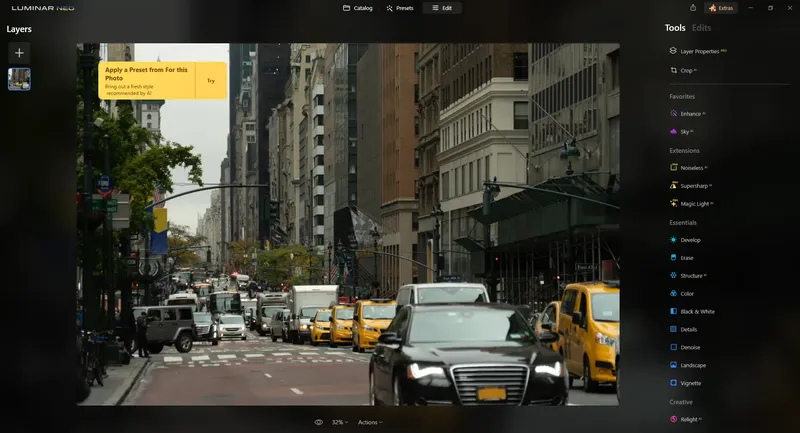
Task: Open the Enhance AI tool
Action: (687, 114)
